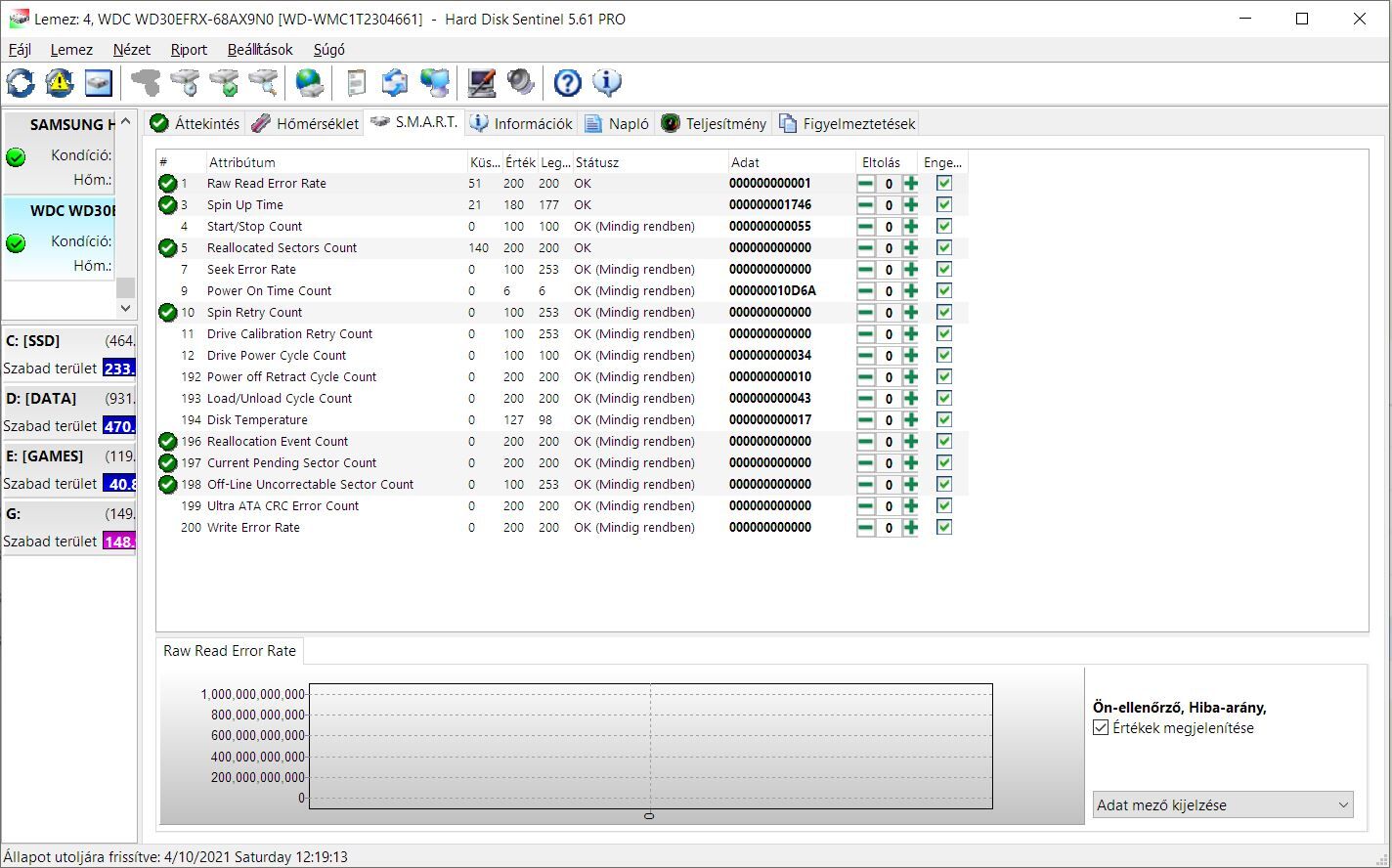
Task: Open the Adat mező kijelzése dropdown
Action: (x=1223, y=805)
